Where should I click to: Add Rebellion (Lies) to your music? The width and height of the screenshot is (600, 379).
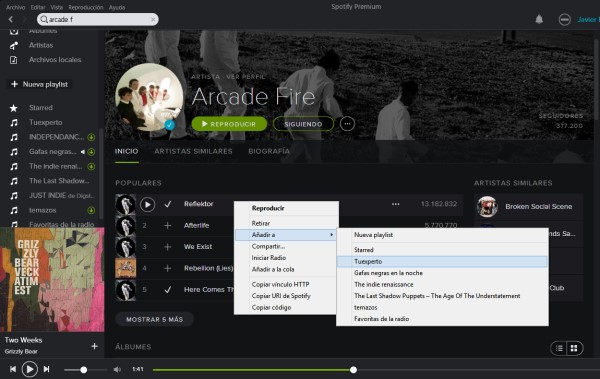(x=168, y=268)
